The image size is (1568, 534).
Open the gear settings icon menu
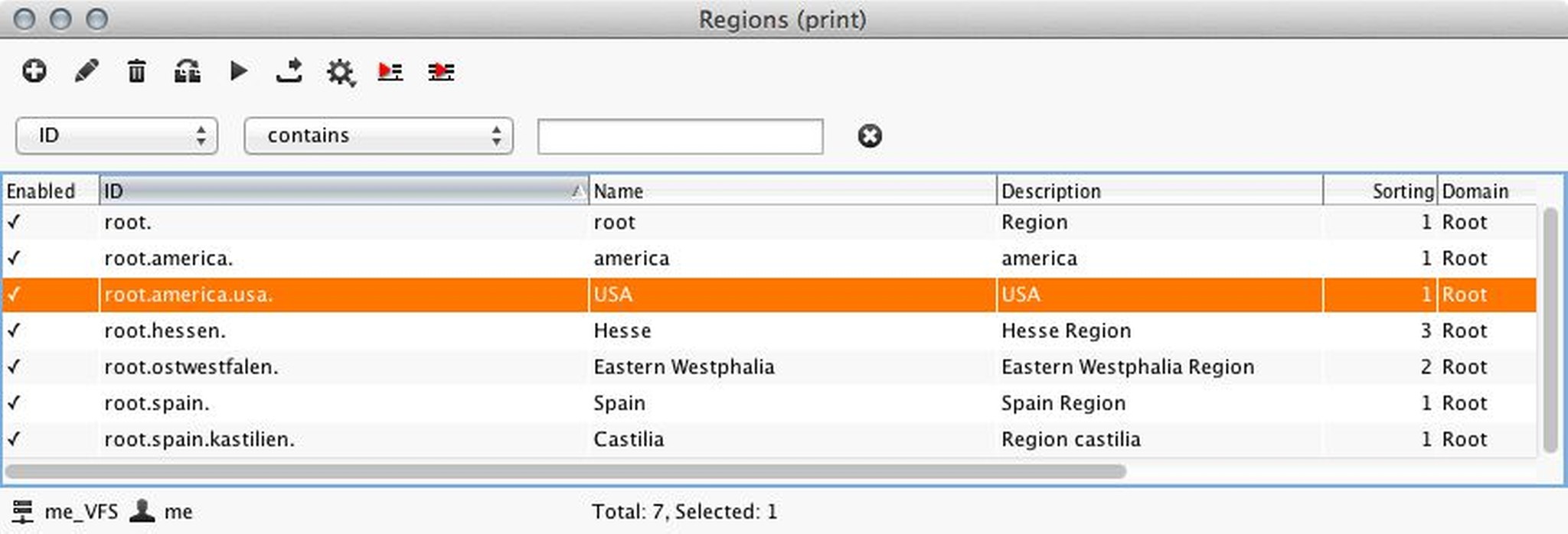coord(340,73)
